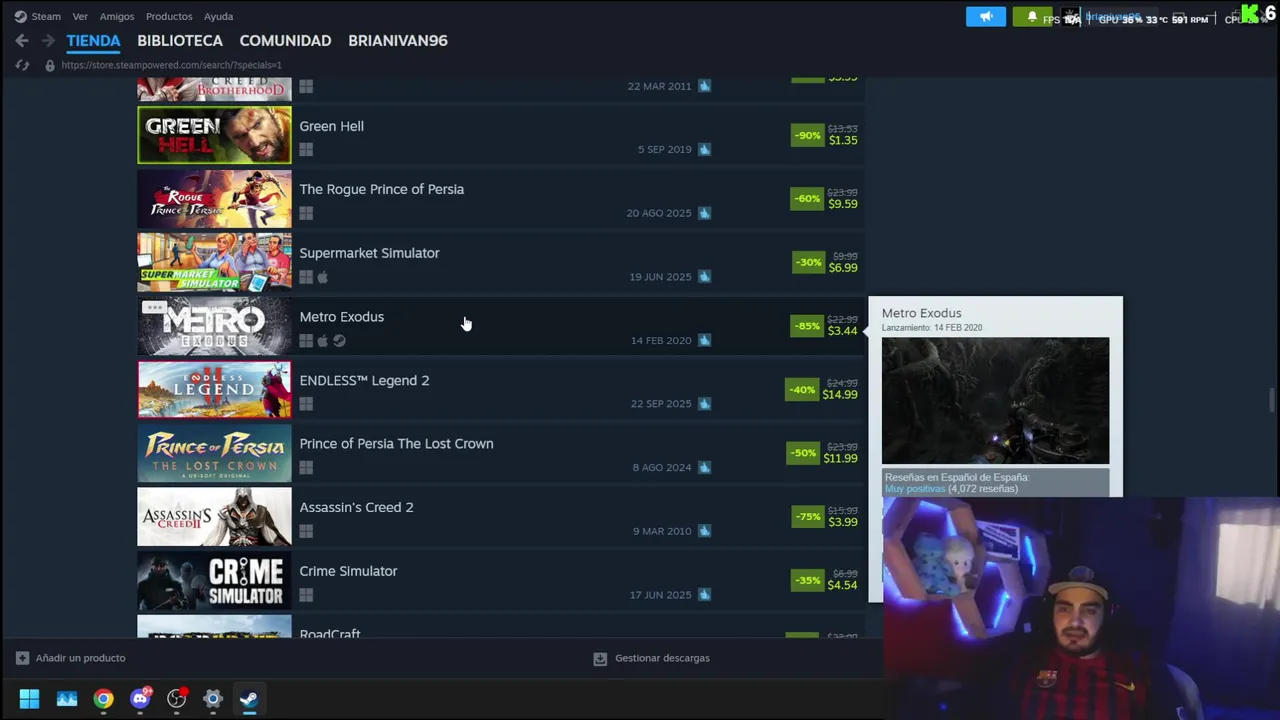The image size is (1280, 720).
Task: Switch to the COMUNIDAD tab
Action: click(285, 41)
